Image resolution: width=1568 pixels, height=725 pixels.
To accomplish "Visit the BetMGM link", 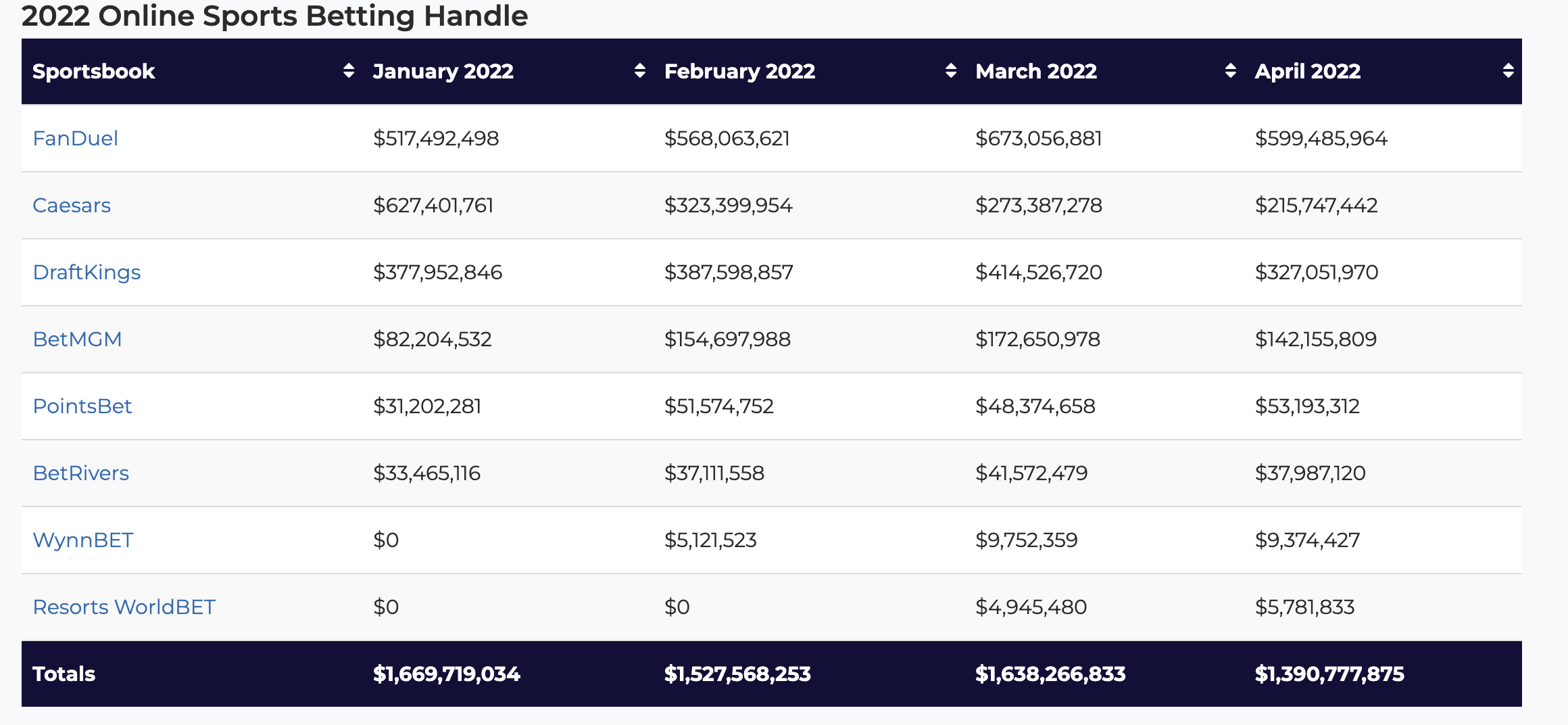I will [x=77, y=340].
